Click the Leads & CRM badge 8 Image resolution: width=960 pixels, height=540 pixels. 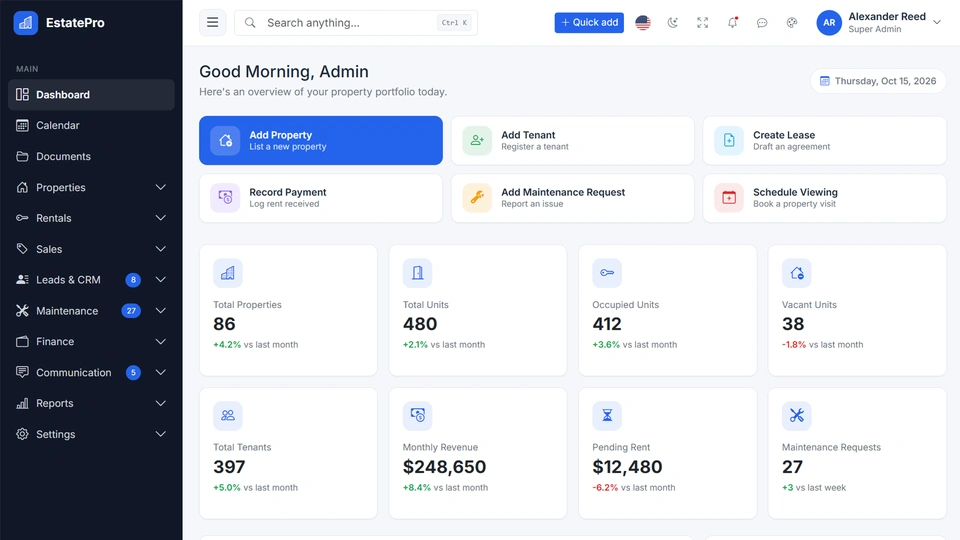point(133,280)
